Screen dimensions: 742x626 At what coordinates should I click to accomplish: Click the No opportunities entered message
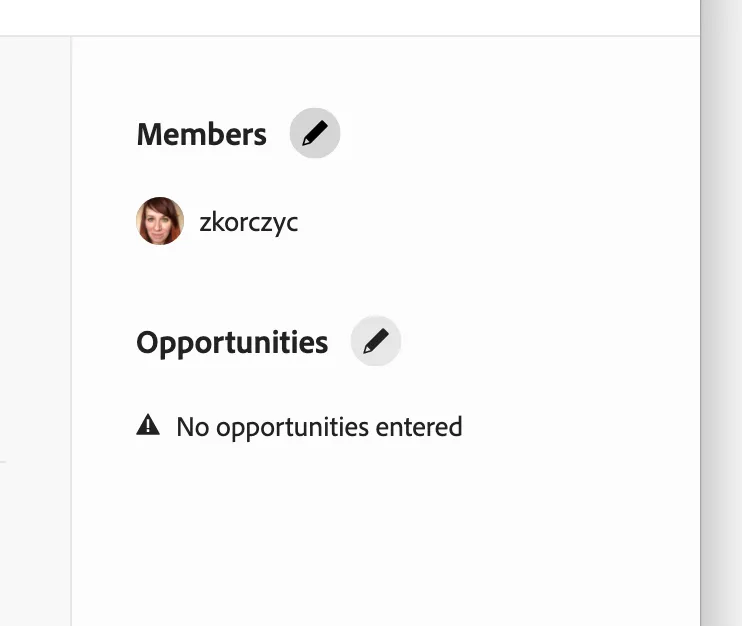pos(319,427)
